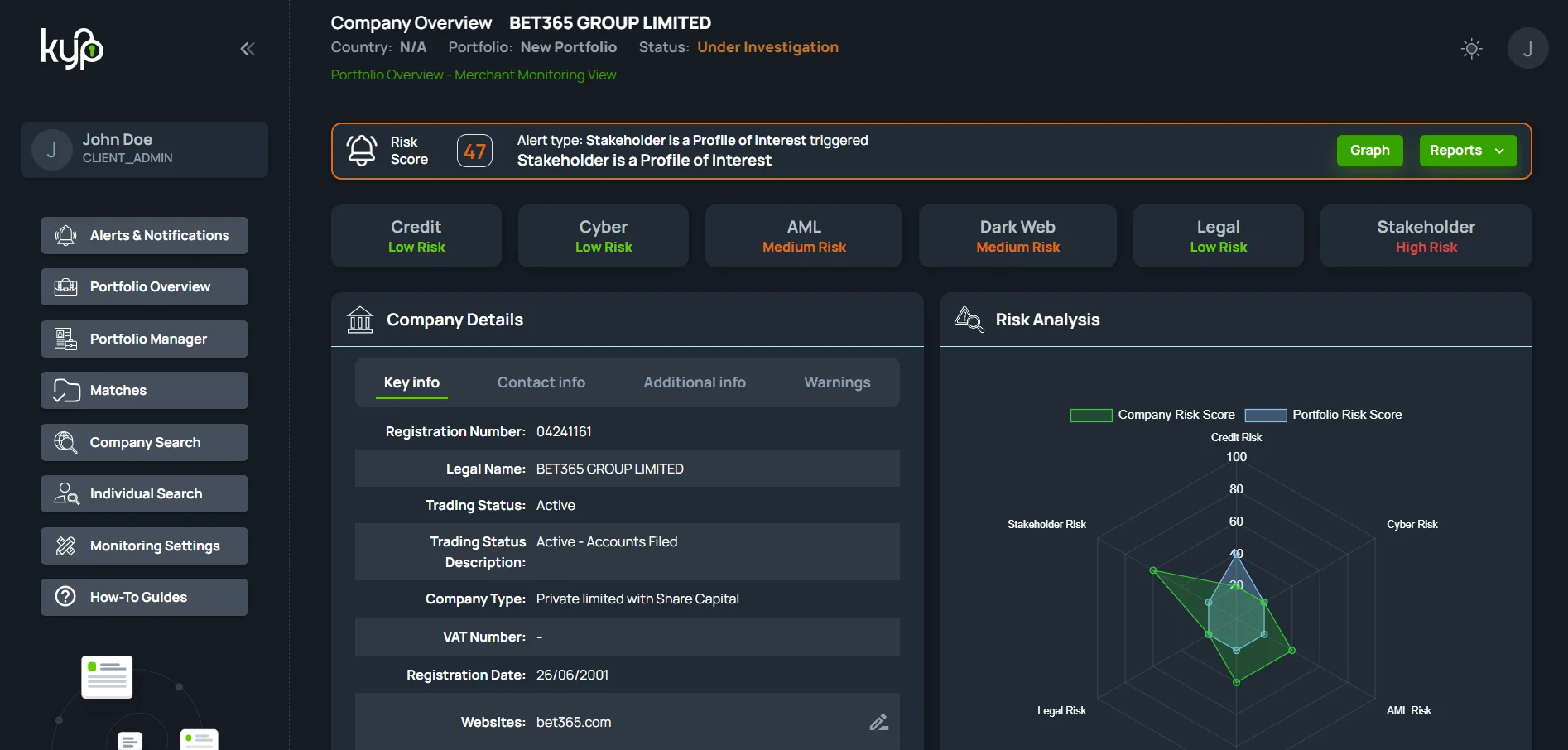The width and height of the screenshot is (1568, 750).
Task: Collapse the sidebar with the double-chevron icon
Action: (247, 49)
